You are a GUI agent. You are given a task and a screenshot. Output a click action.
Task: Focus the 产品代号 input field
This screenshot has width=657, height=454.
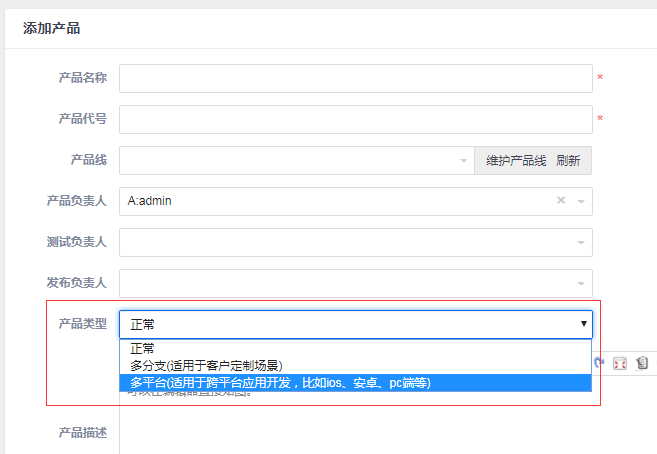[356, 119]
